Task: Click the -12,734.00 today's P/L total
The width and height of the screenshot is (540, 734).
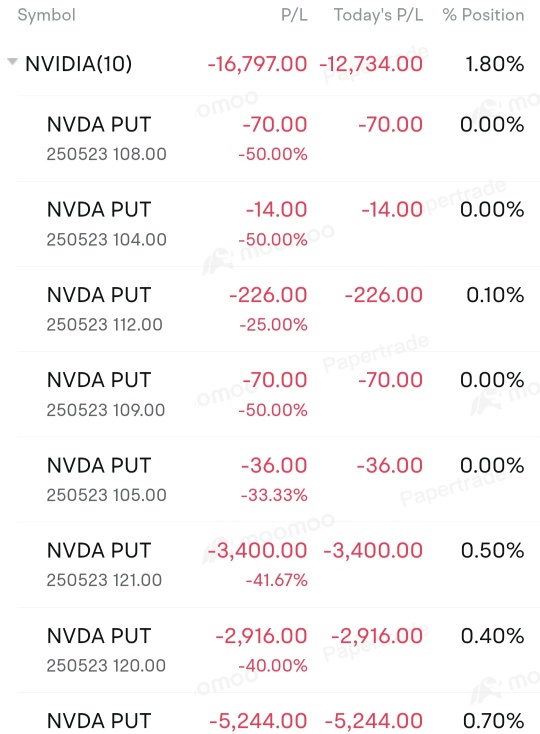Action: click(x=371, y=64)
